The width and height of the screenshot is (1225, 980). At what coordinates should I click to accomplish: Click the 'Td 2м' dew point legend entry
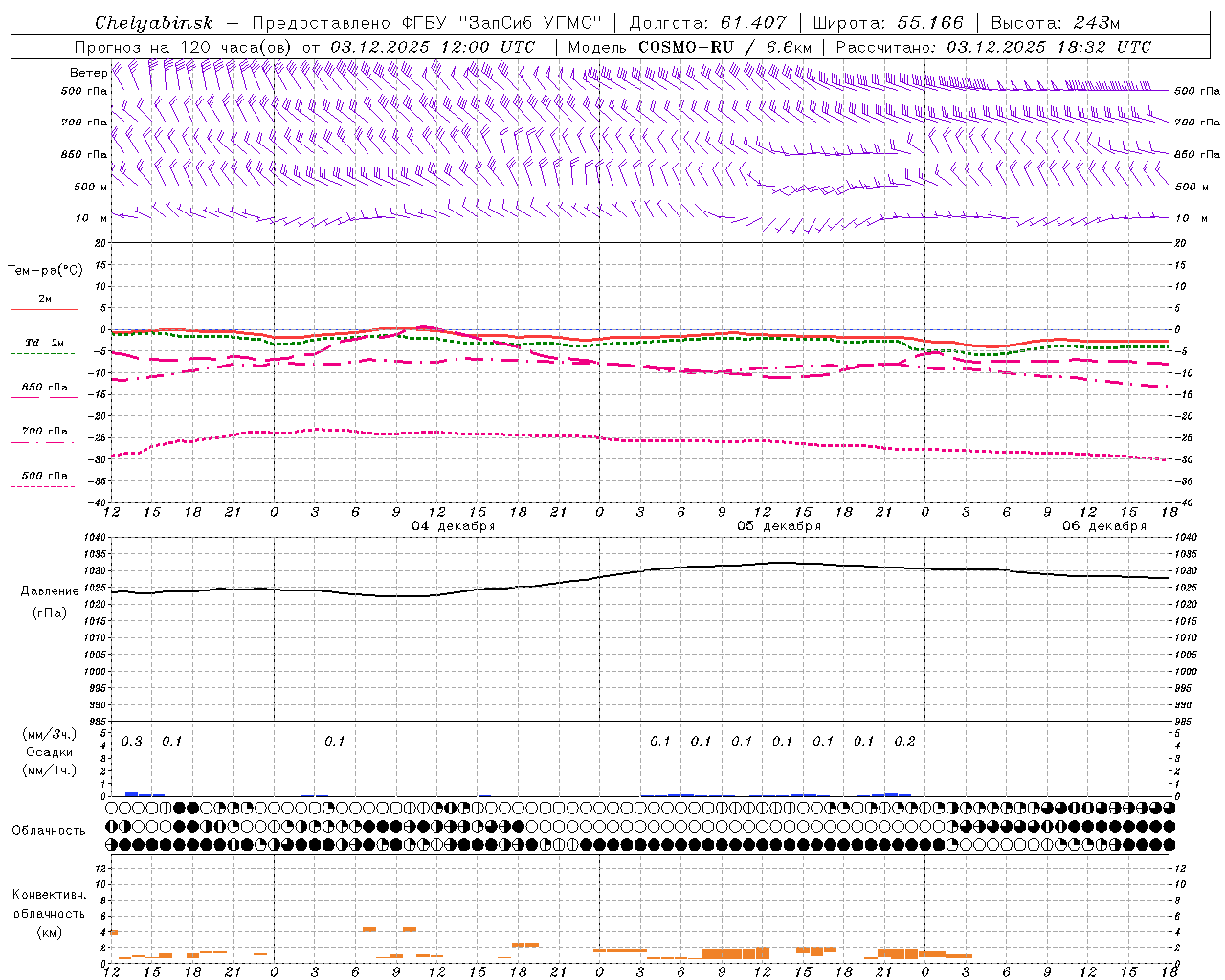tap(44, 343)
